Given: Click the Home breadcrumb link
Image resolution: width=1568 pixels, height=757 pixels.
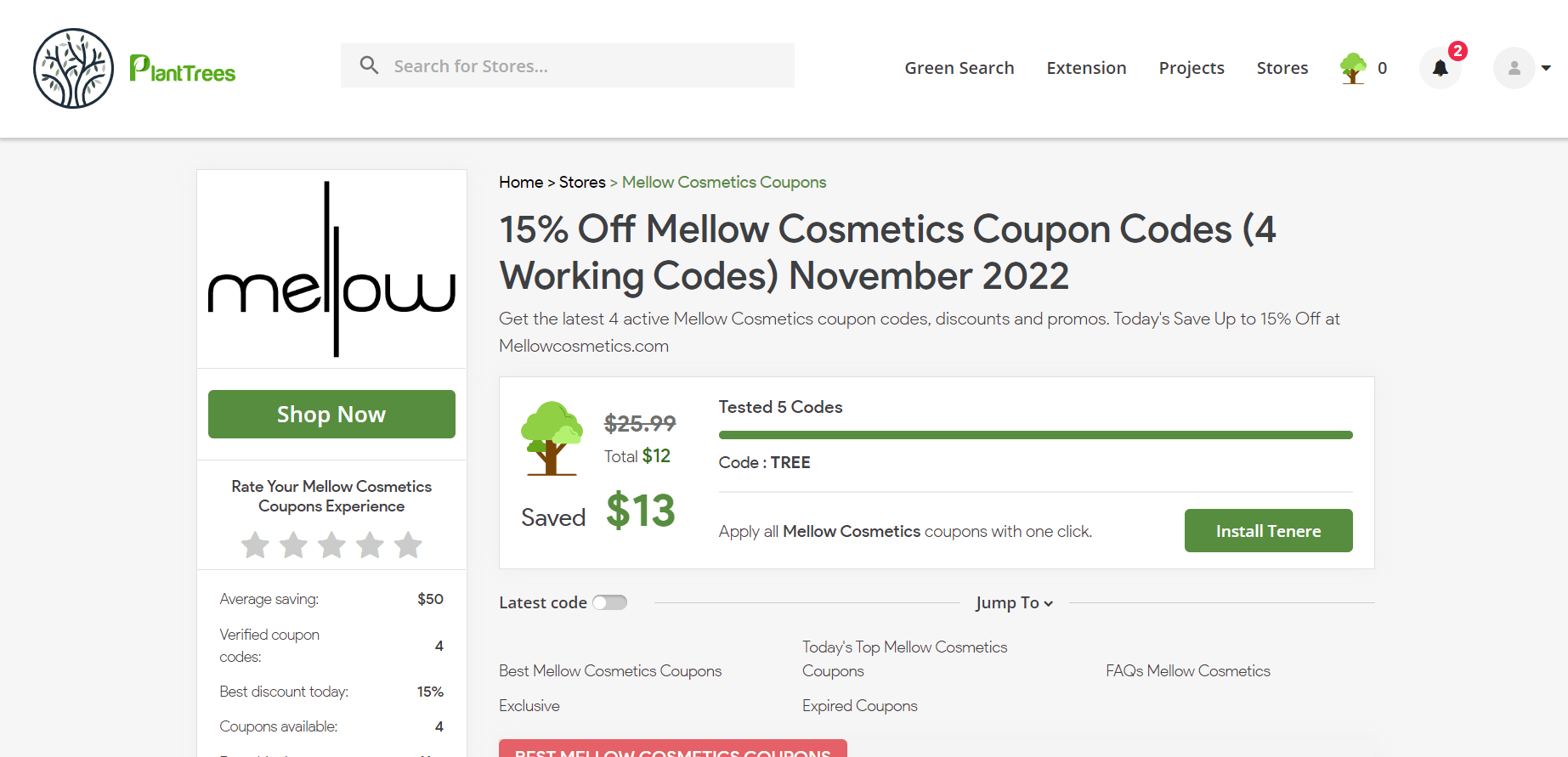Looking at the screenshot, I should [x=521, y=182].
